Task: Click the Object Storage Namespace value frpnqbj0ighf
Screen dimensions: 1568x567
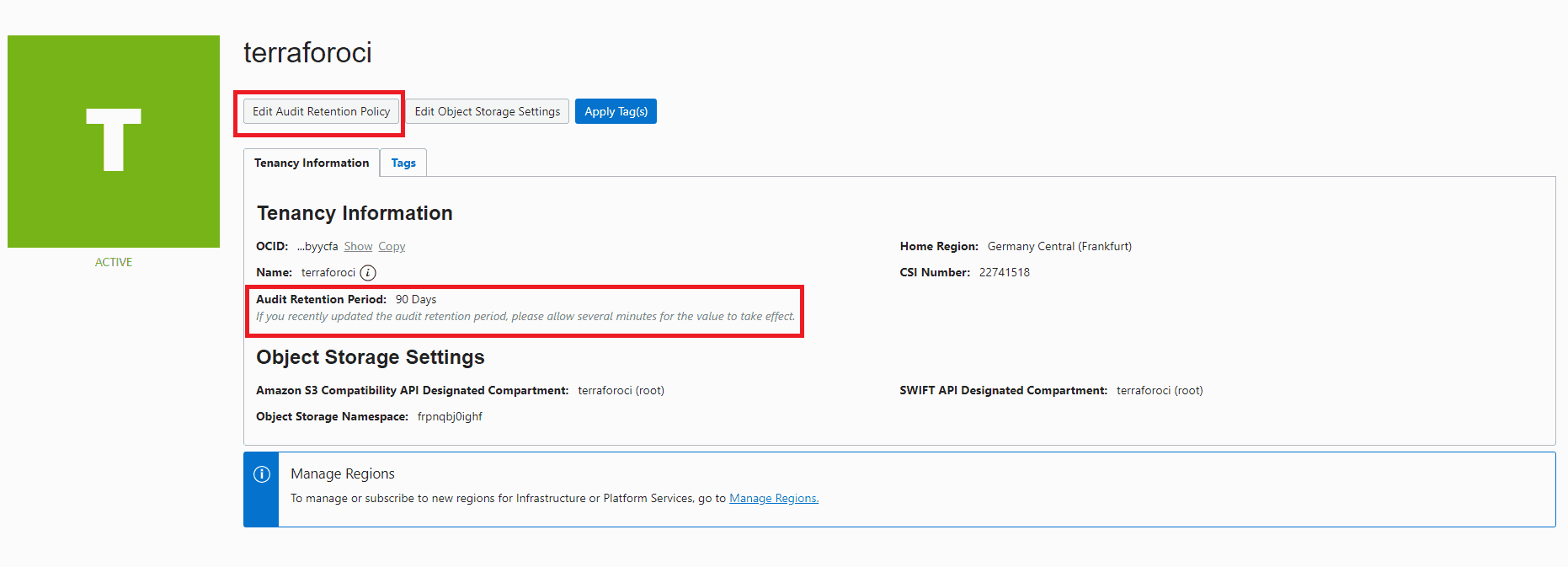Action: point(450,417)
